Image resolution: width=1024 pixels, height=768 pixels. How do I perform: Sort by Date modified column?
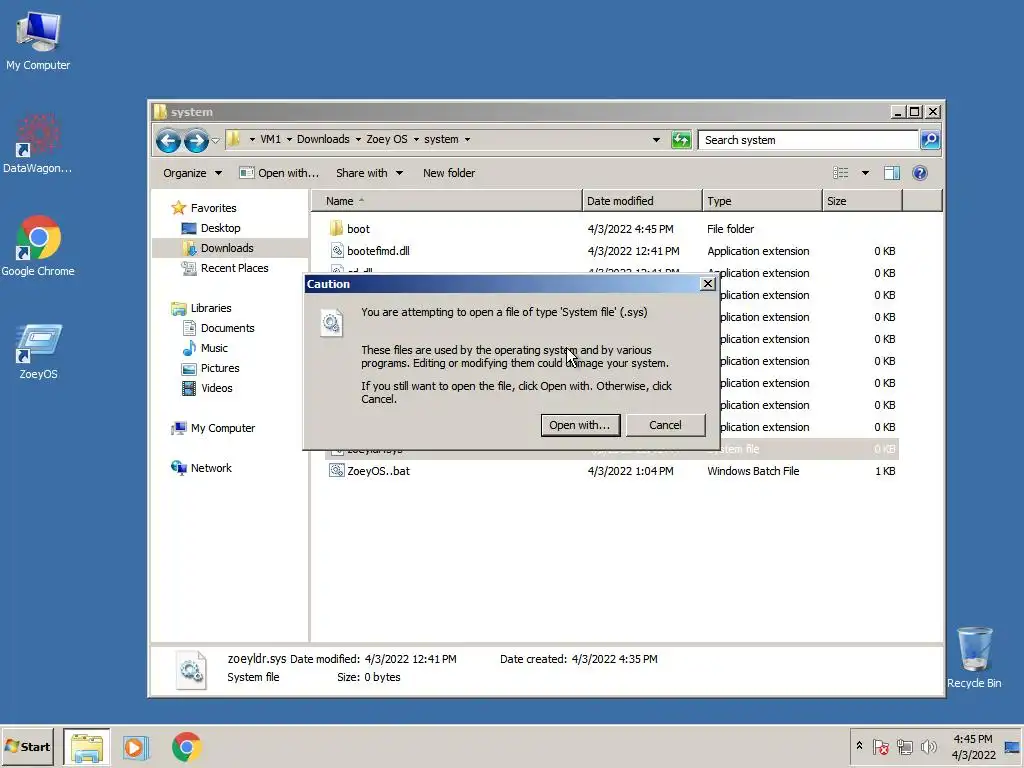642,201
